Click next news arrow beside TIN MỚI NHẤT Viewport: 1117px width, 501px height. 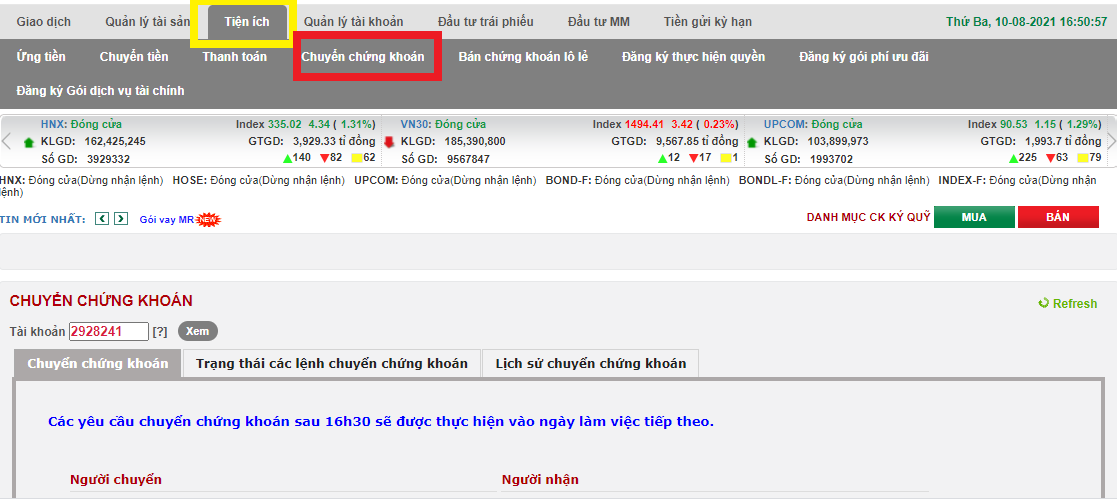[121, 219]
